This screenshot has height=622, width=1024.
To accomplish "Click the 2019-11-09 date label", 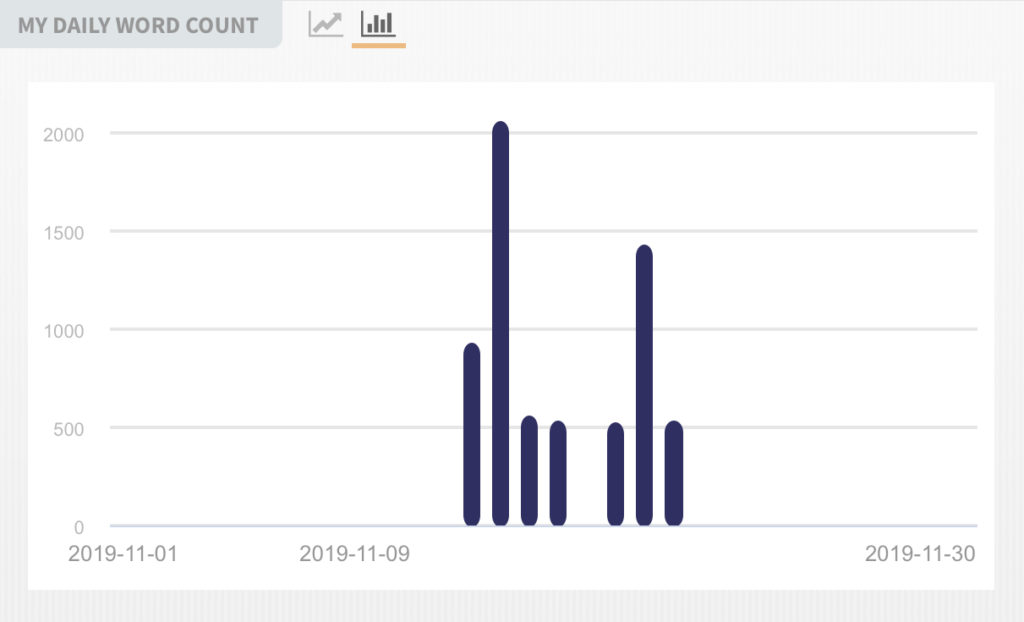I will (x=355, y=553).
